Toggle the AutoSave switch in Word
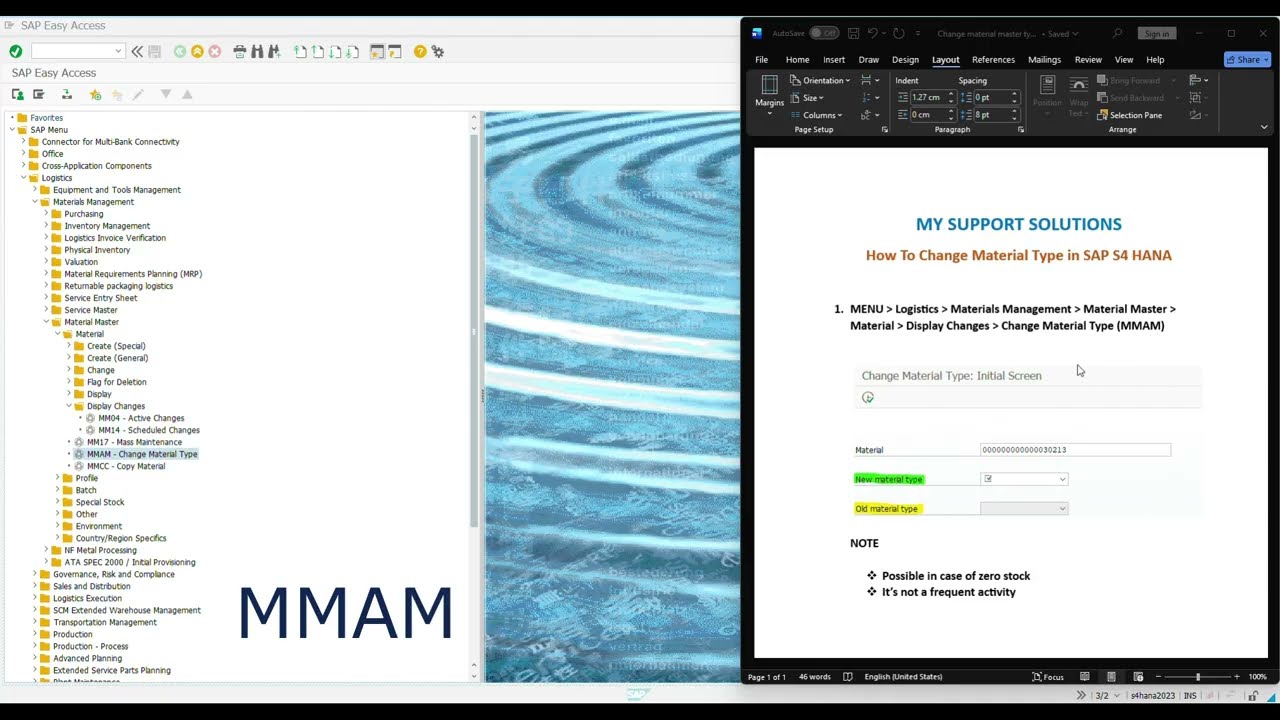 (823, 33)
